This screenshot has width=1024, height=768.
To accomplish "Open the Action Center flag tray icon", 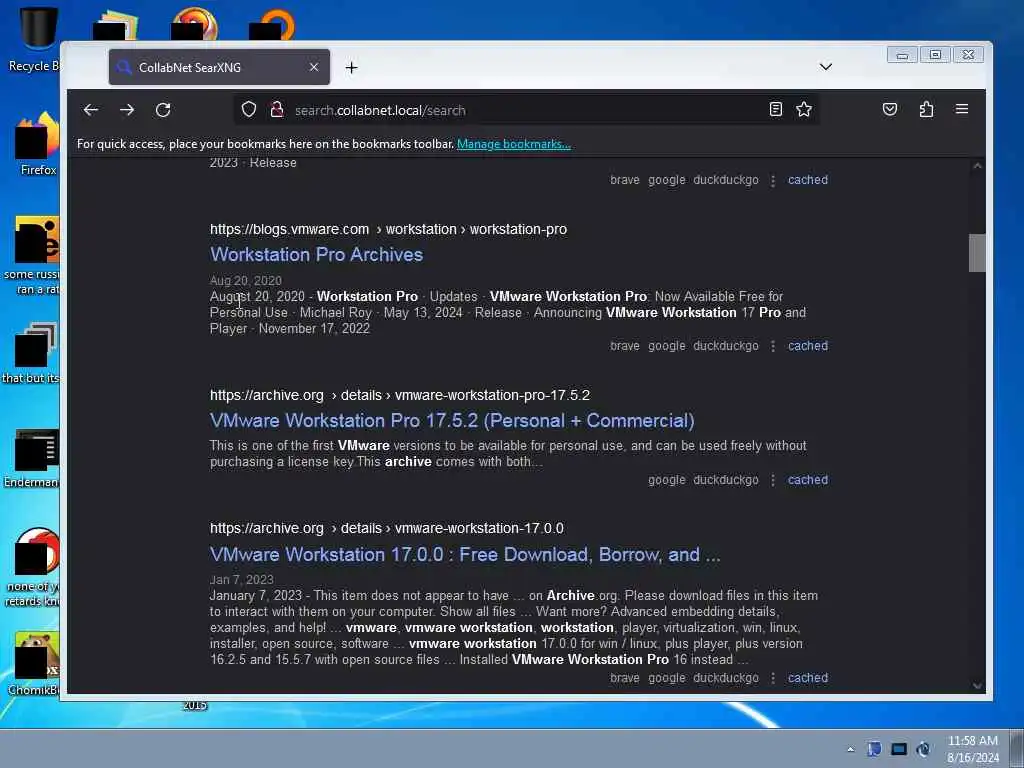I will coord(874,749).
